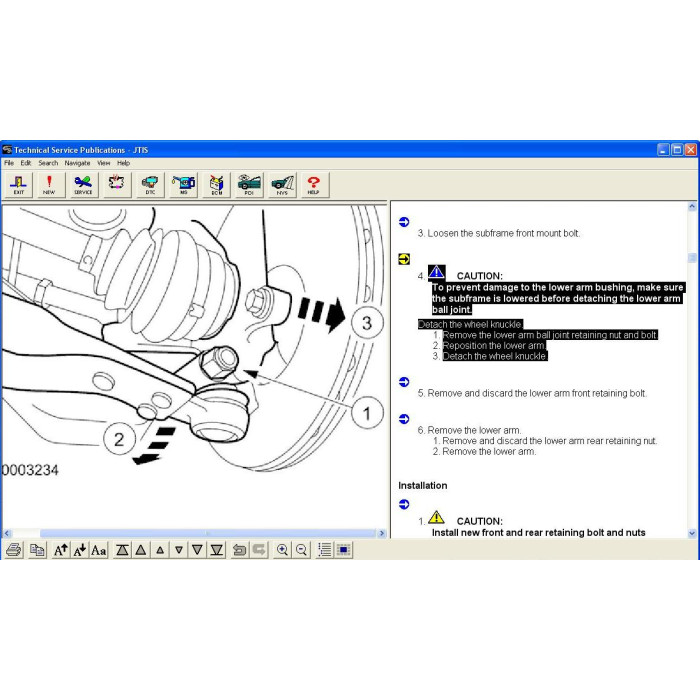This screenshot has width=700, height=700.
Task: Minimize the JTIS window
Action: coord(663,150)
